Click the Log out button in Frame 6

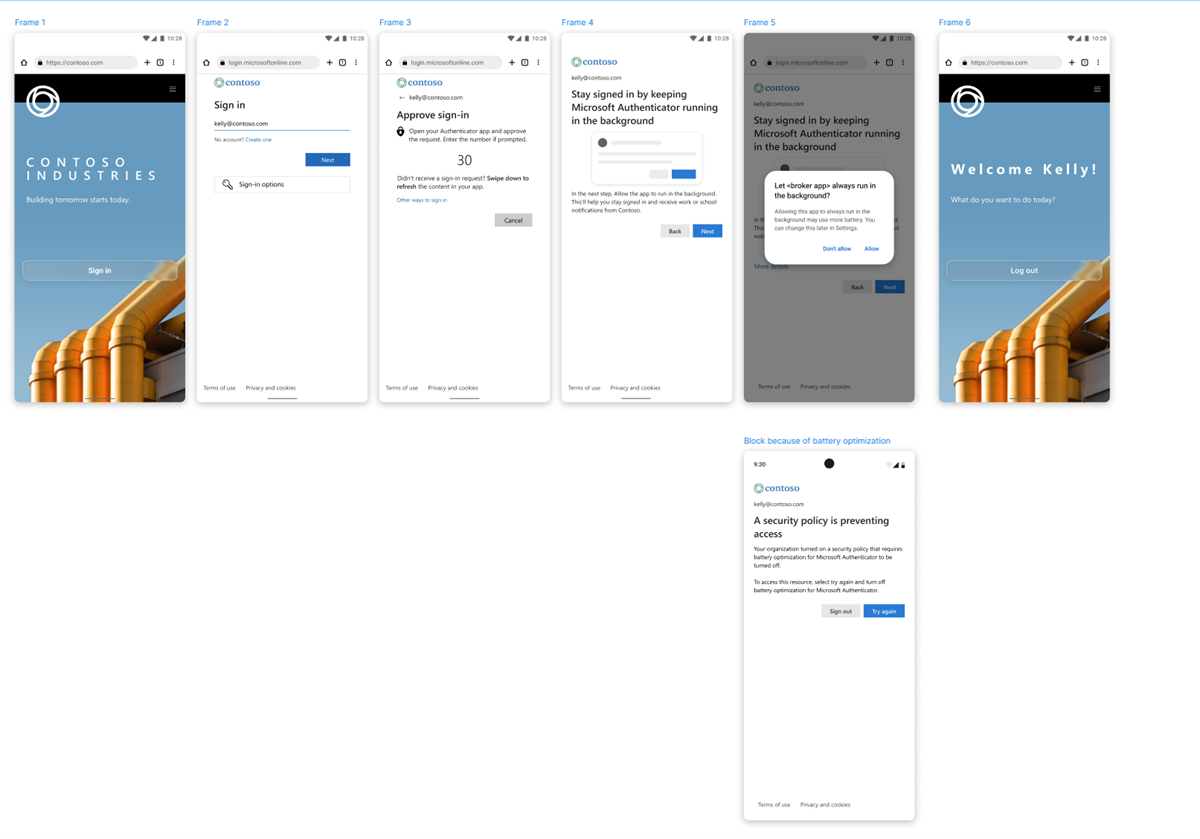coord(1024,270)
